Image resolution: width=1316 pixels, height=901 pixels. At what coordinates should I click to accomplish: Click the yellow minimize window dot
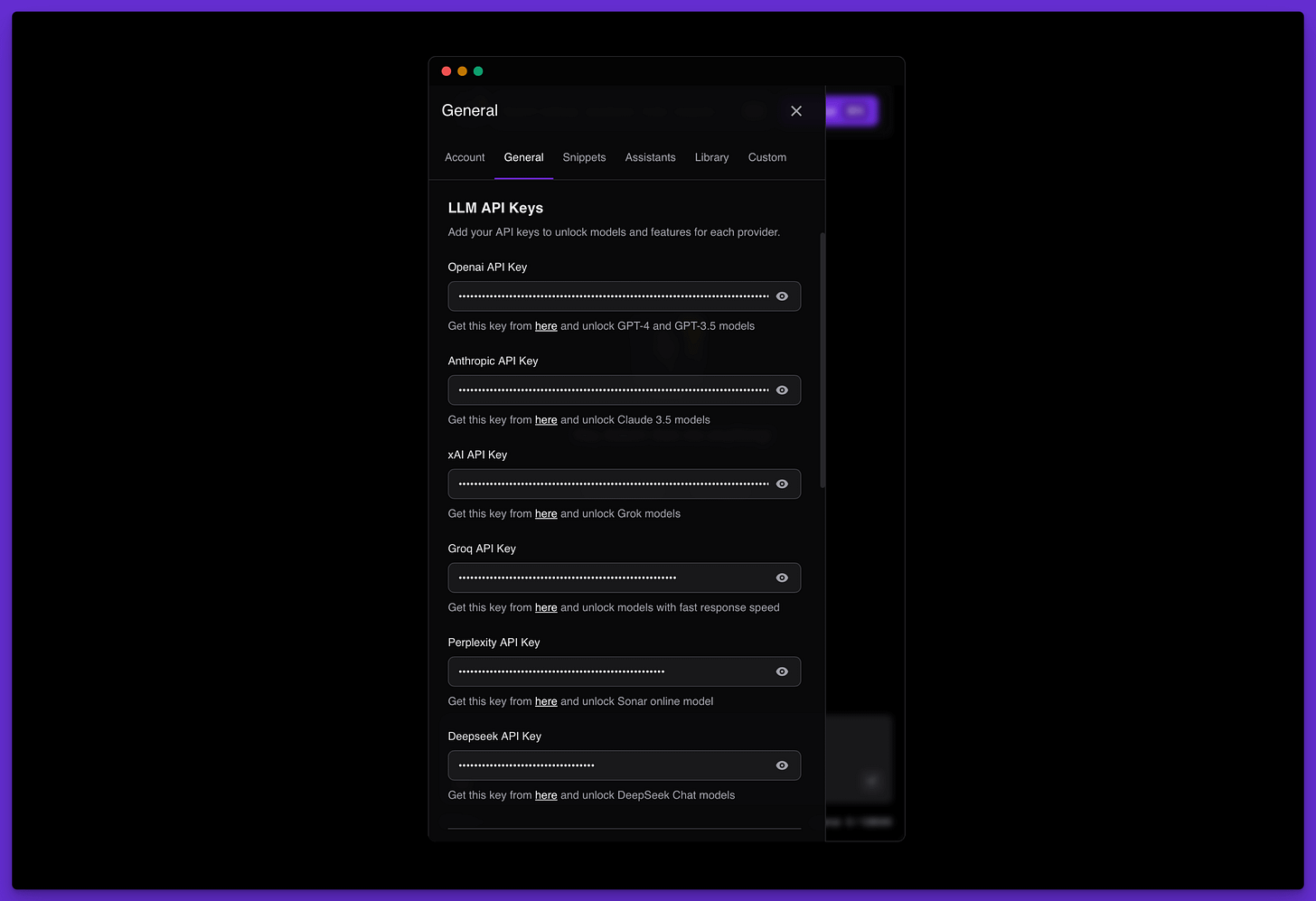tap(462, 71)
